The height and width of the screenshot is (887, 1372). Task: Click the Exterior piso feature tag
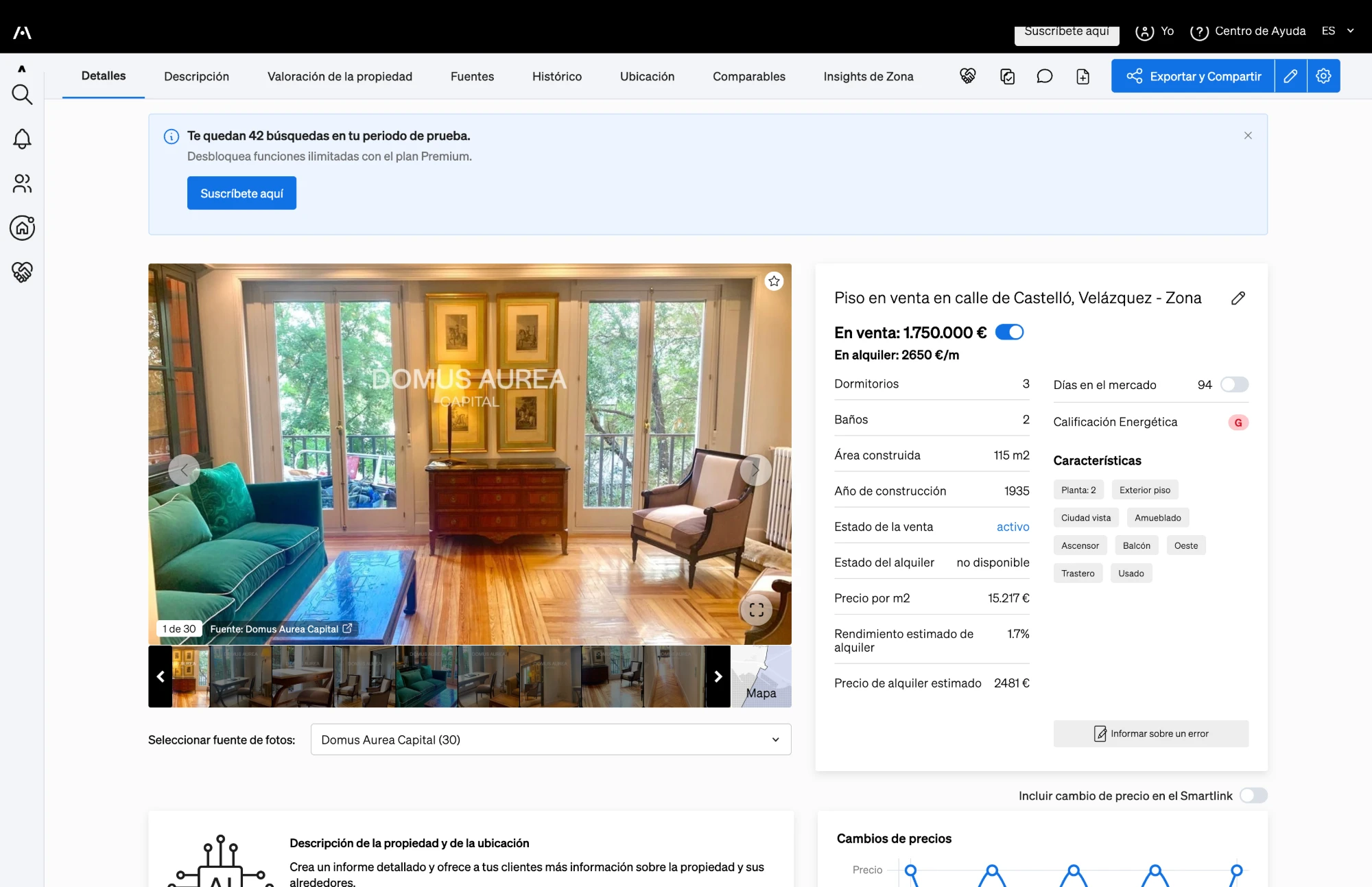tap(1145, 490)
